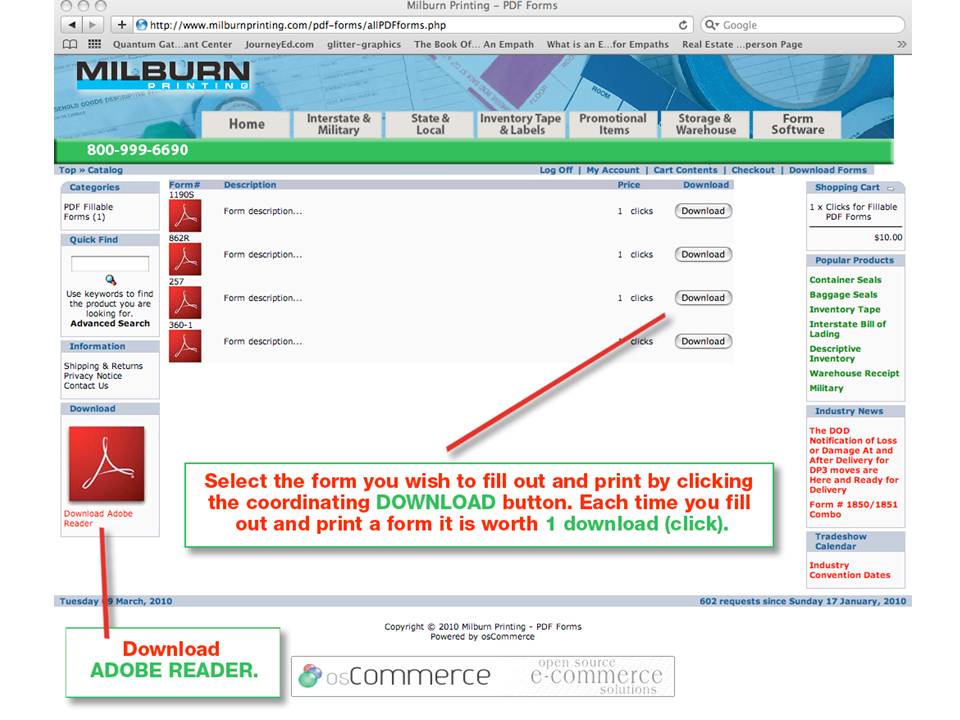Viewport: 960px width, 720px height.
Task: Open Descriptive Inventory popular product
Action: (x=835, y=353)
